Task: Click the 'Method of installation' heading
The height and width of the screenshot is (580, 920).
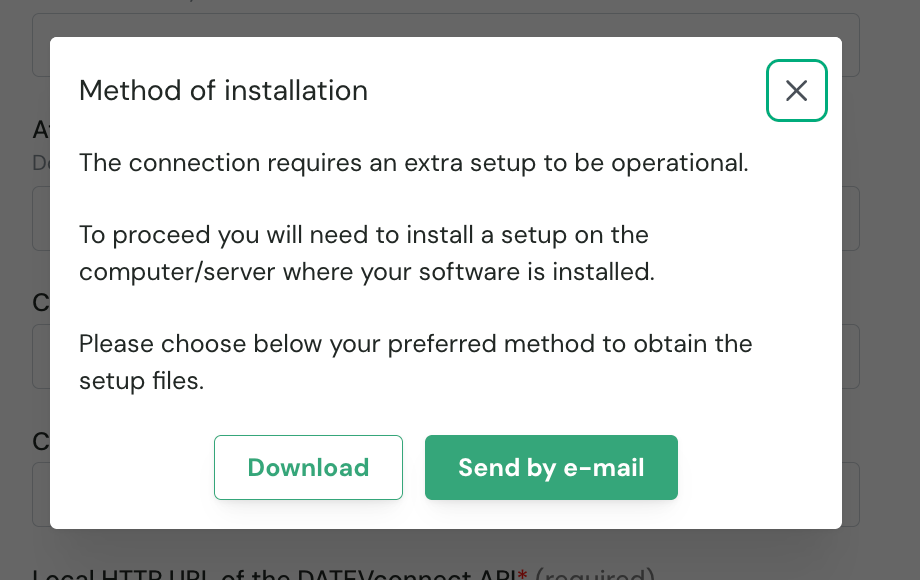Action: (x=223, y=91)
